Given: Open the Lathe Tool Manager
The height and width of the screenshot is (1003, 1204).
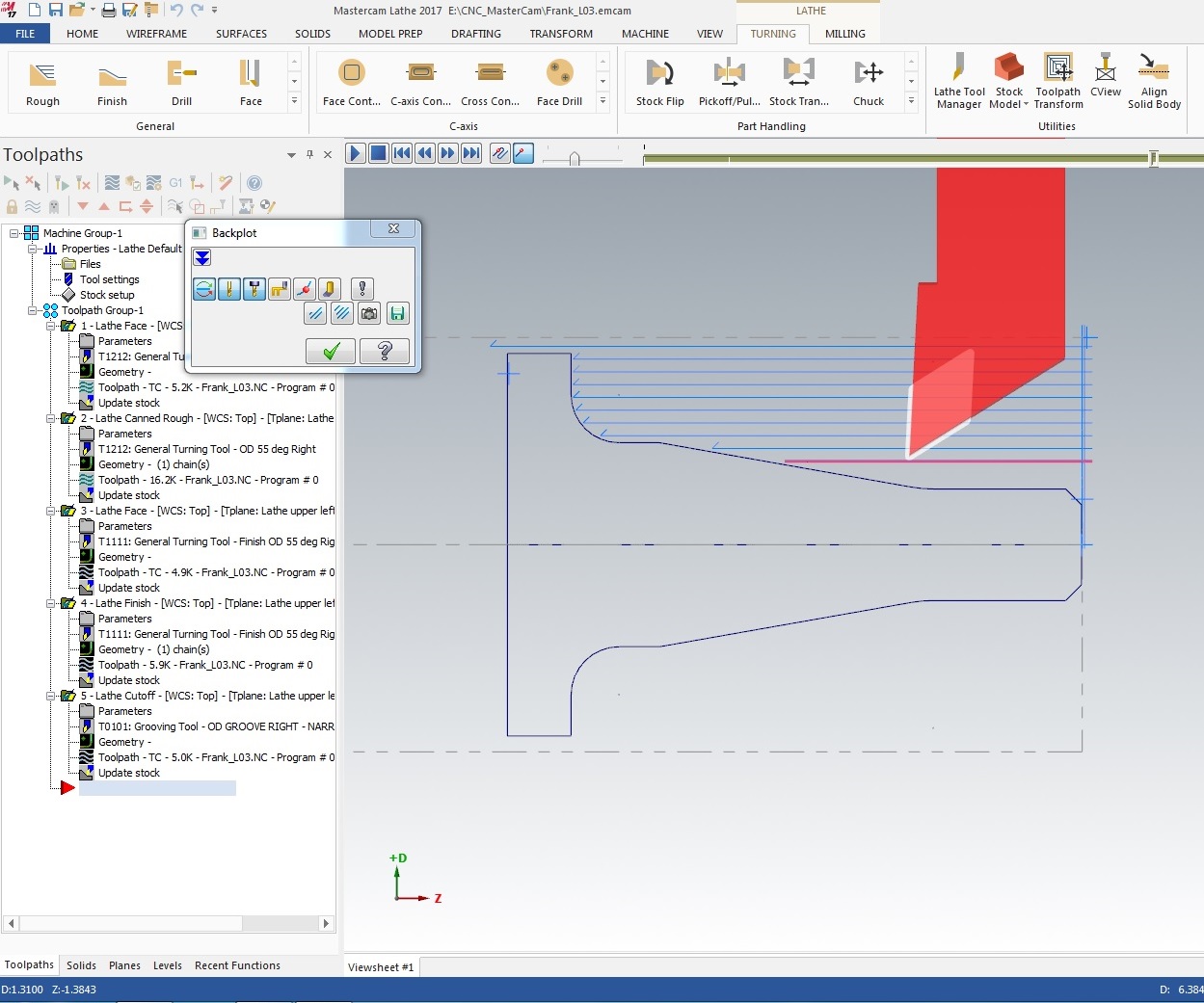Looking at the screenshot, I should (x=958, y=82).
